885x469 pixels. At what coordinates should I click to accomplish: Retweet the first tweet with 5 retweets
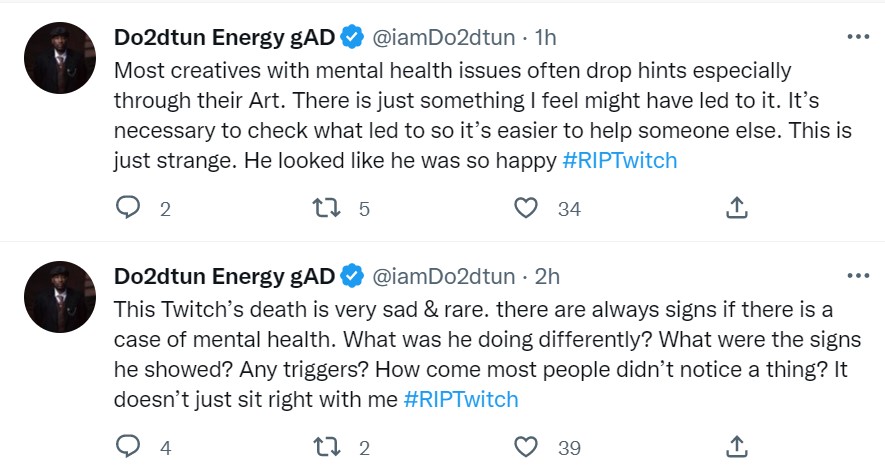point(327,208)
